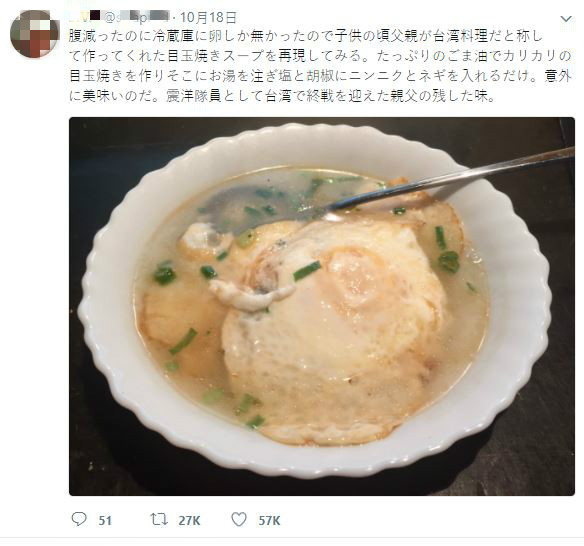The width and height of the screenshot is (584, 546).
Task: Open the author's blurred @handle link
Action: 136,17
